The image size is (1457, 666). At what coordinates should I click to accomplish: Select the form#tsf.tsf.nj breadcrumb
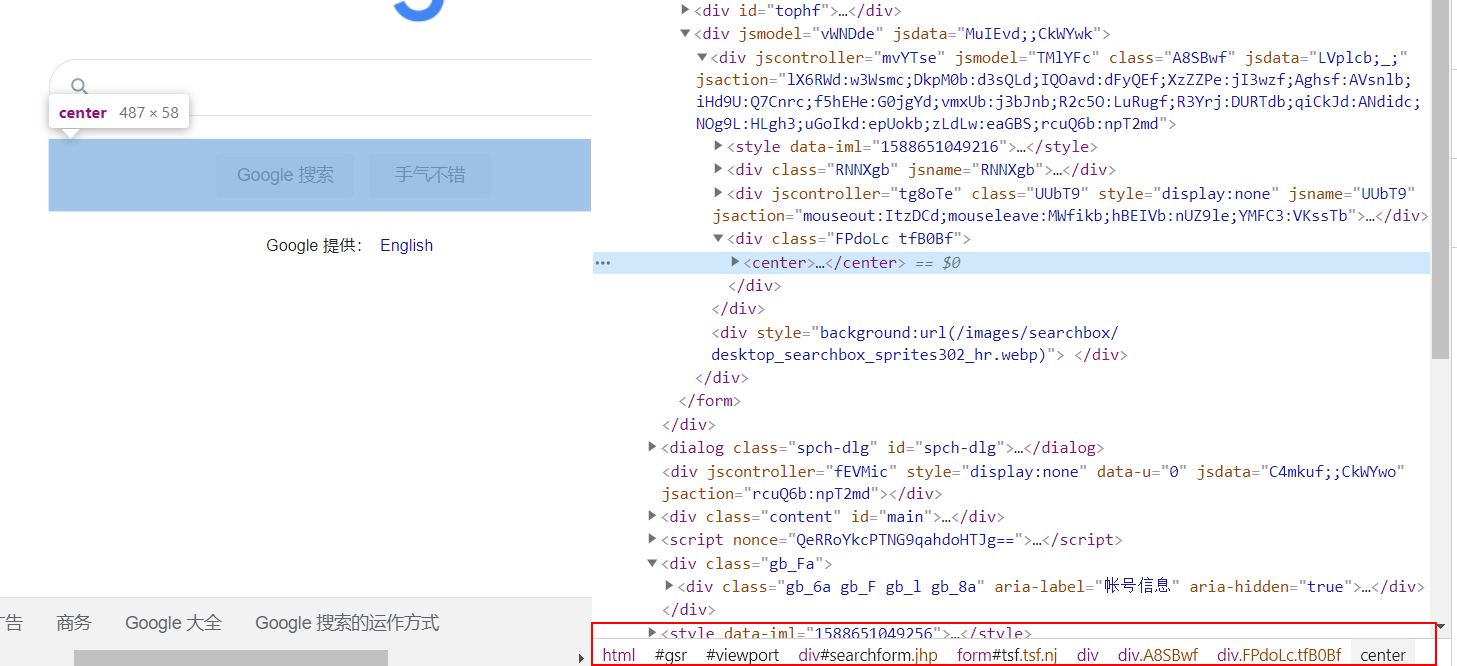[1007, 655]
